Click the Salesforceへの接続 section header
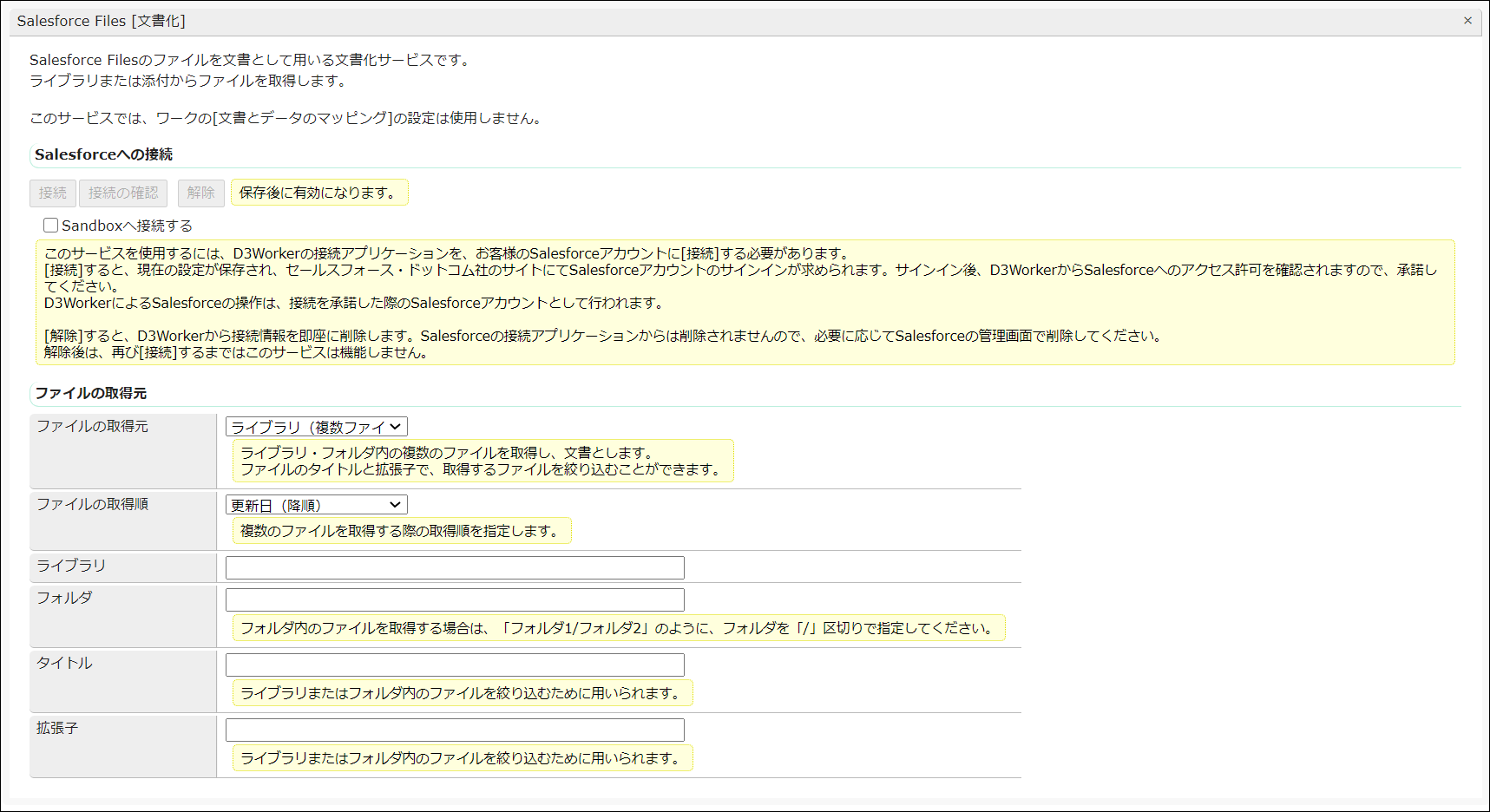Viewport: 1490px width, 812px height. click(102, 154)
